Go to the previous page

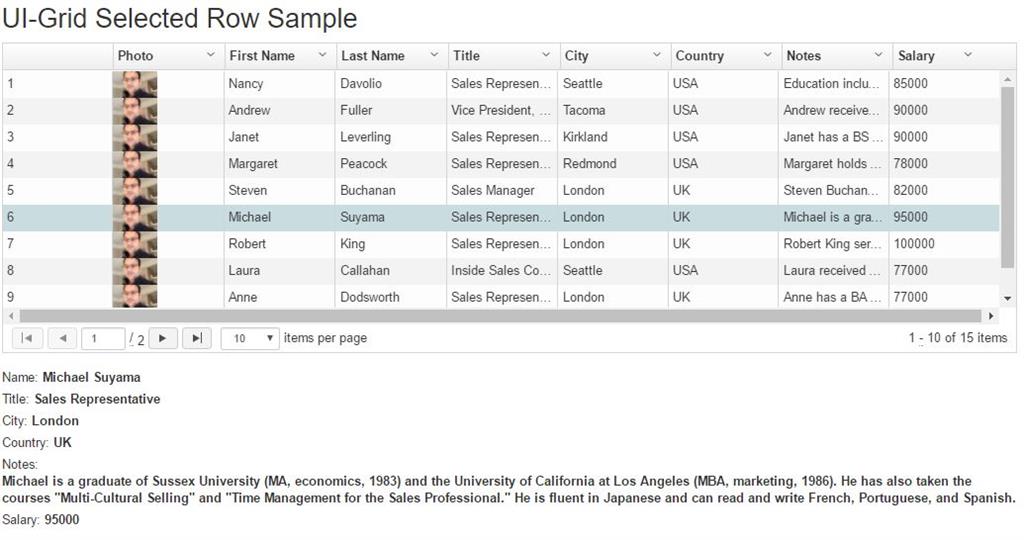pos(62,338)
